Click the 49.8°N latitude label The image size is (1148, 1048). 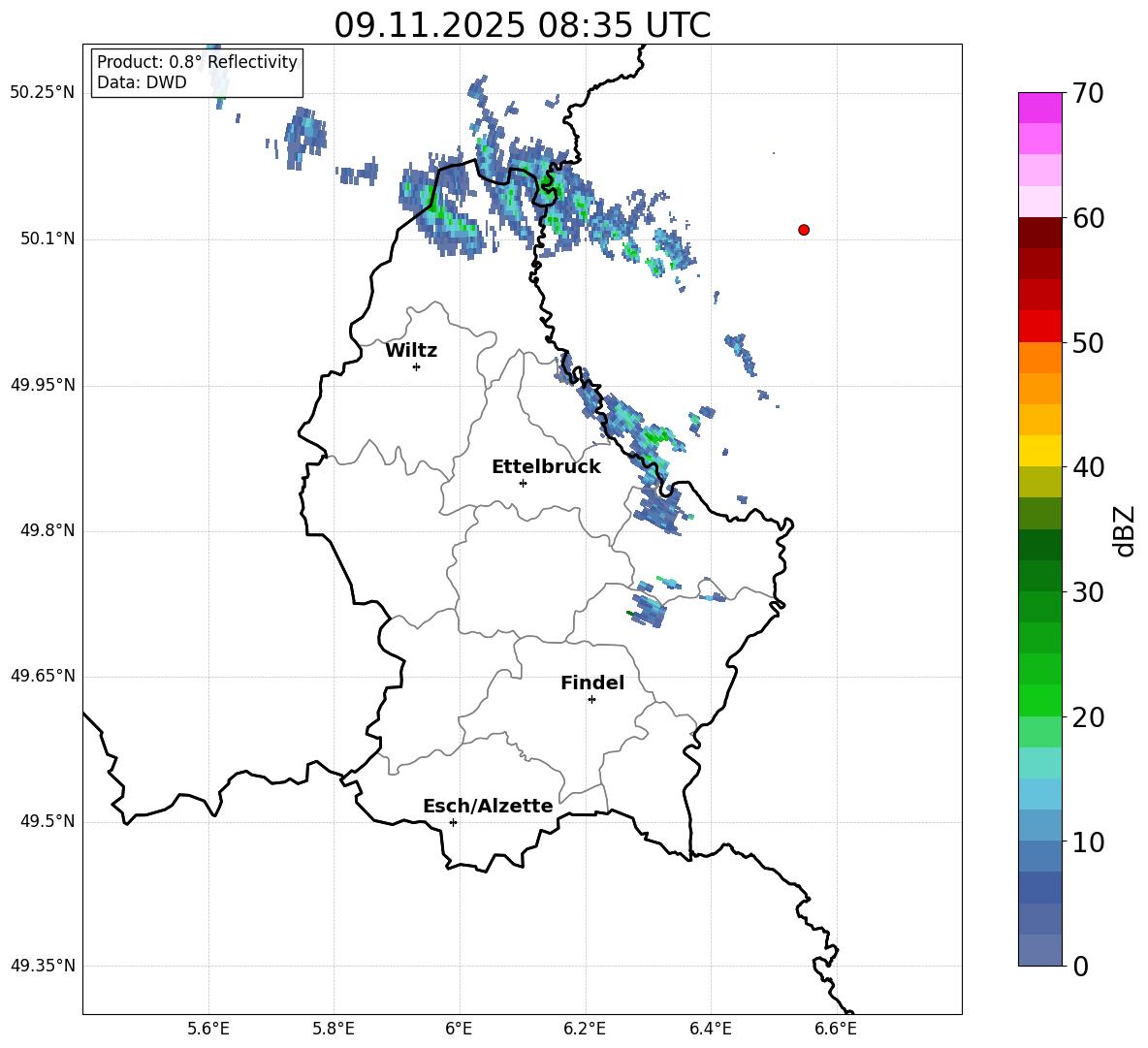[x=48, y=530]
